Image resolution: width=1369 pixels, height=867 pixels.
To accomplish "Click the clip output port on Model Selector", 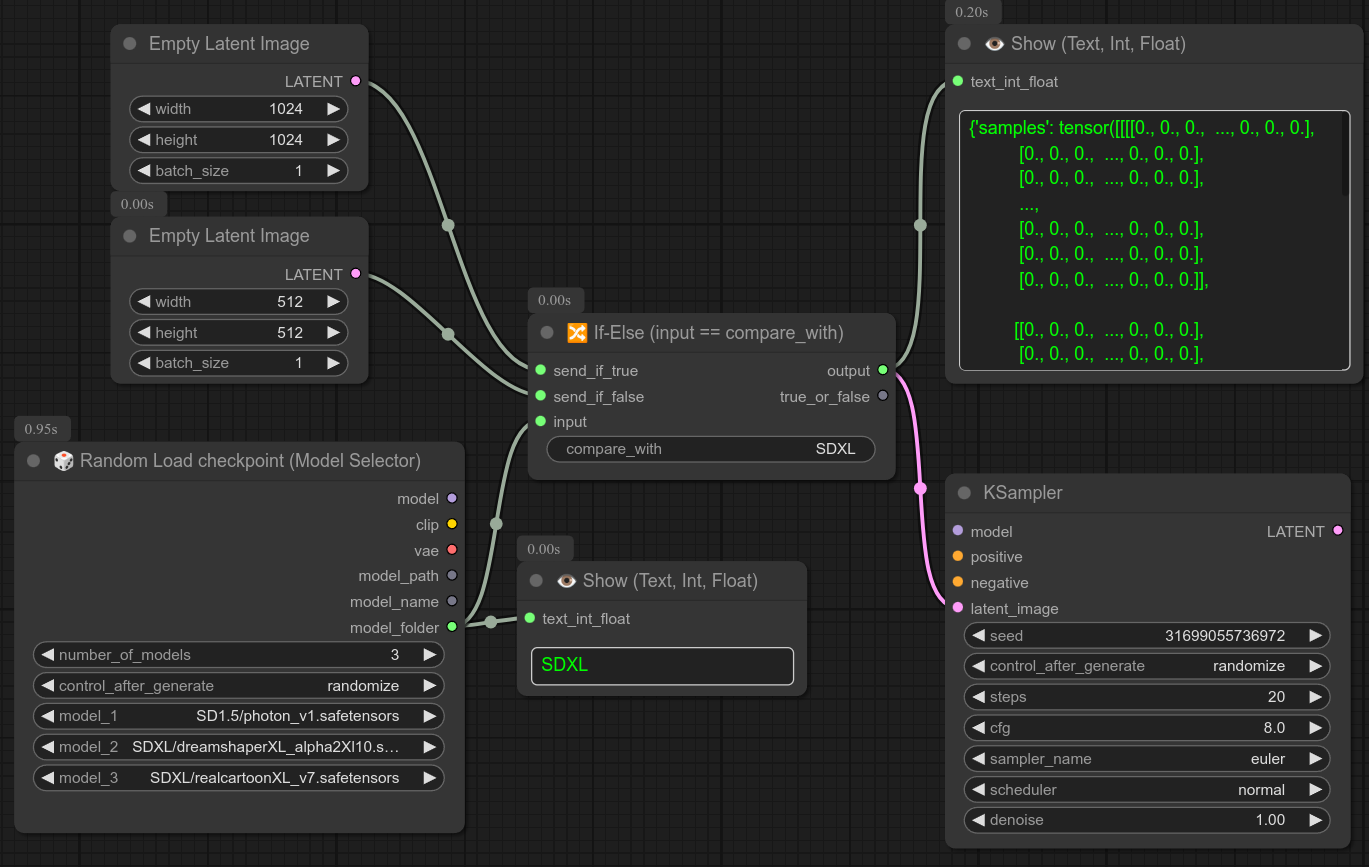I will (x=452, y=524).
